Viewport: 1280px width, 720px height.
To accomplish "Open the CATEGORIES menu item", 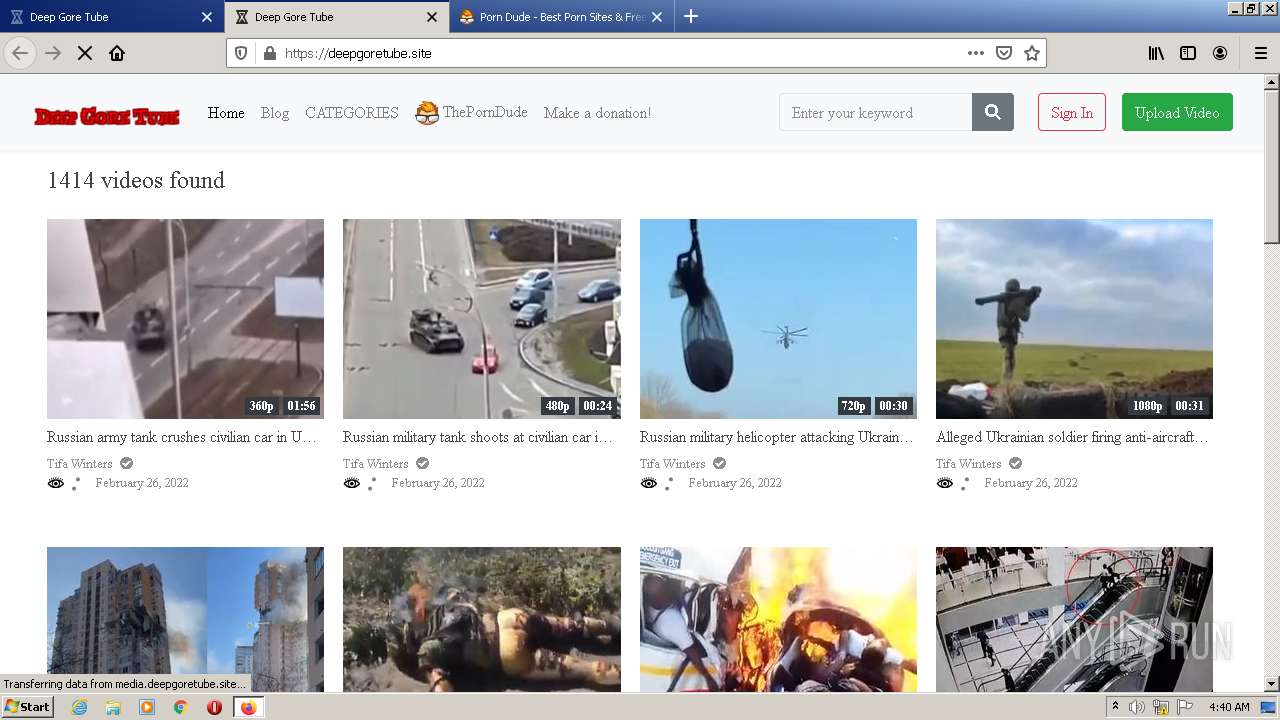I will (x=352, y=113).
